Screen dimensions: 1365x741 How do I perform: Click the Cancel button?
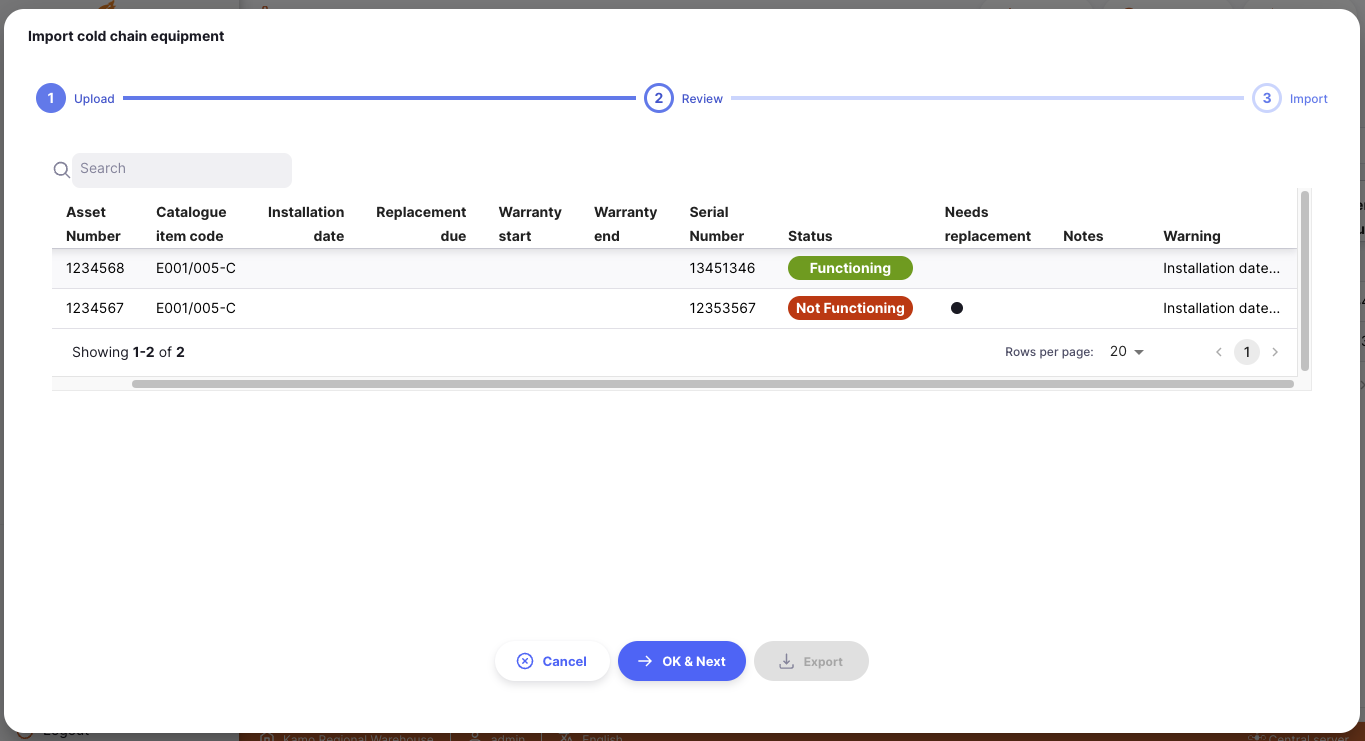(552, 661)
